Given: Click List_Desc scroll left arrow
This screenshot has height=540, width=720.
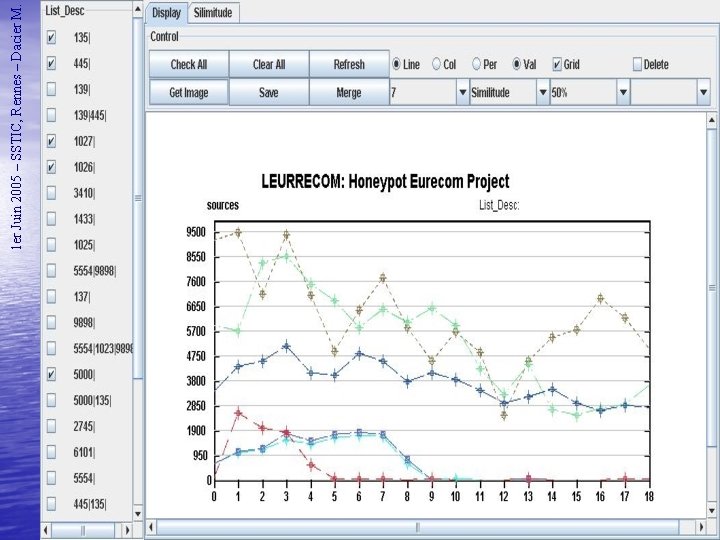Looking at the screenshot, I should click(46, 530).
